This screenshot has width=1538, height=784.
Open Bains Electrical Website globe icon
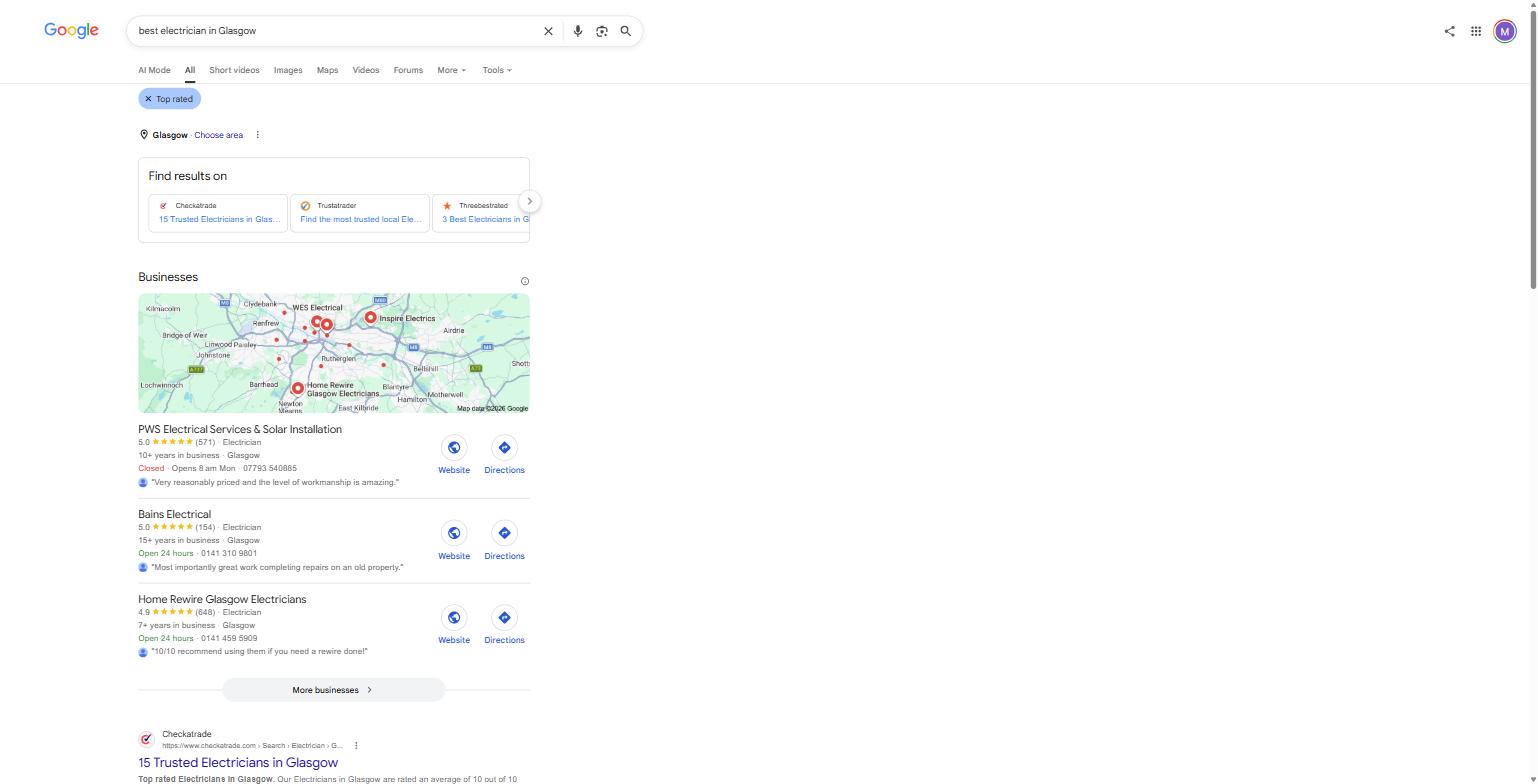(x=454, y=533)
